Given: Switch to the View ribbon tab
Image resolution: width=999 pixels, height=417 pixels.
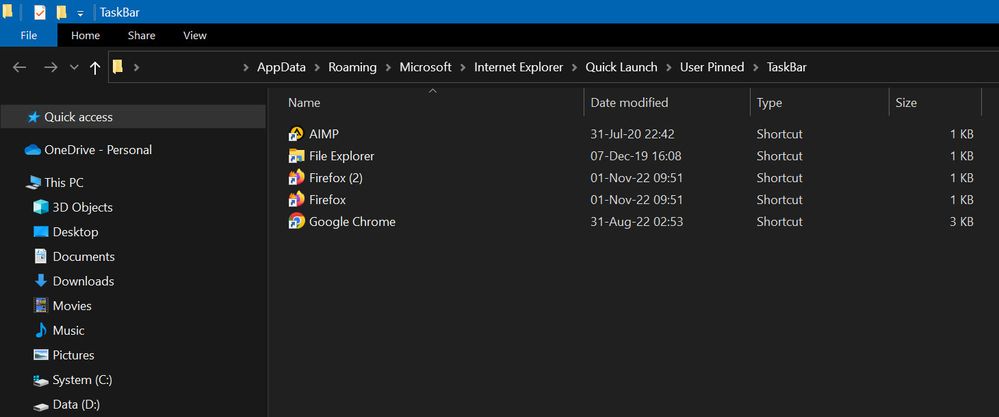Looking at the screenshot, I should [194, 35].
